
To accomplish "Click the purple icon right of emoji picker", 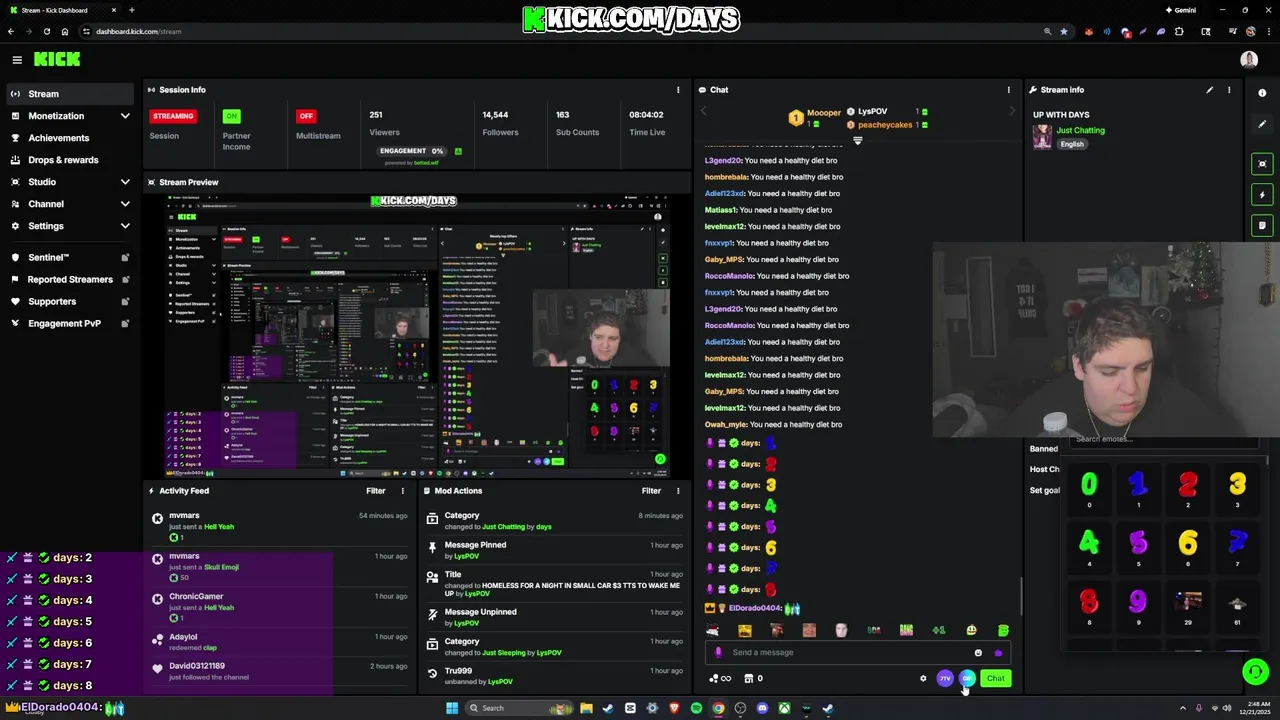I will [x=998, y=653].
